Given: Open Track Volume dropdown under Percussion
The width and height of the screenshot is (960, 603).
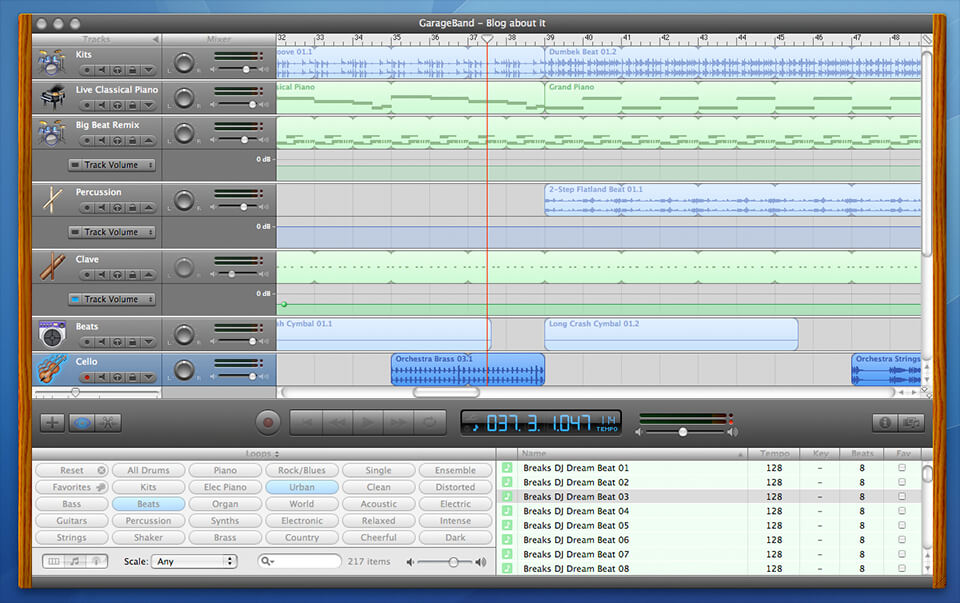Looking at the screenshot, I should coord(111,232).
